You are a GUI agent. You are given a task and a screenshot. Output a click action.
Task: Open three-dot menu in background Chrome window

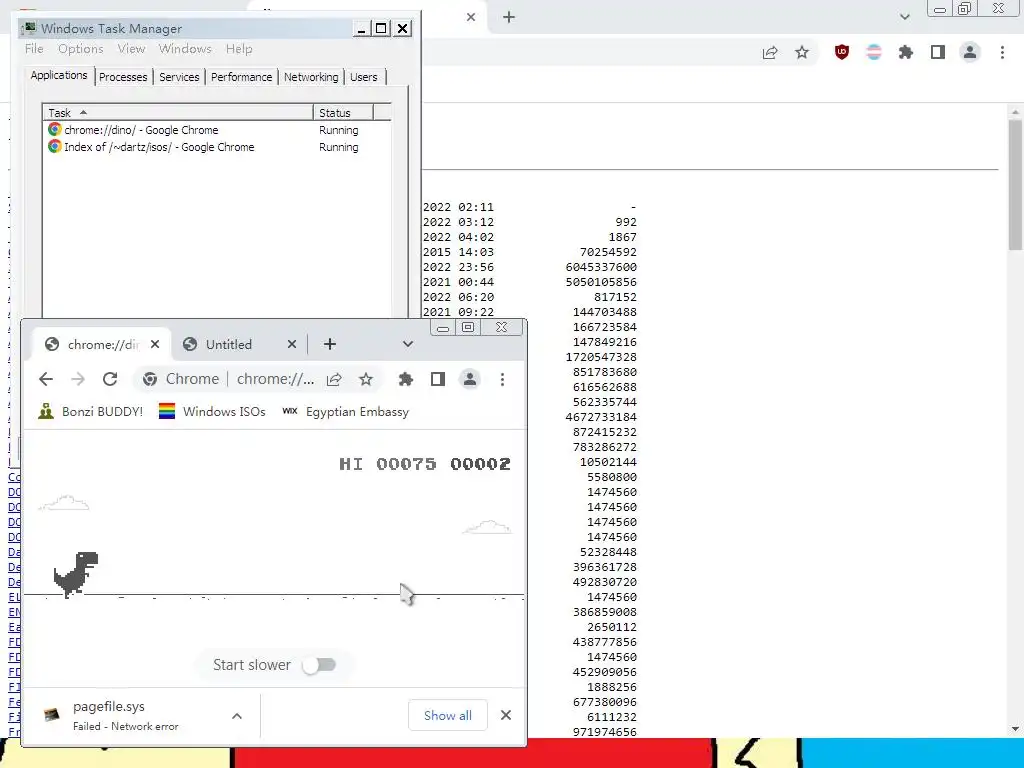point(1002,52)
